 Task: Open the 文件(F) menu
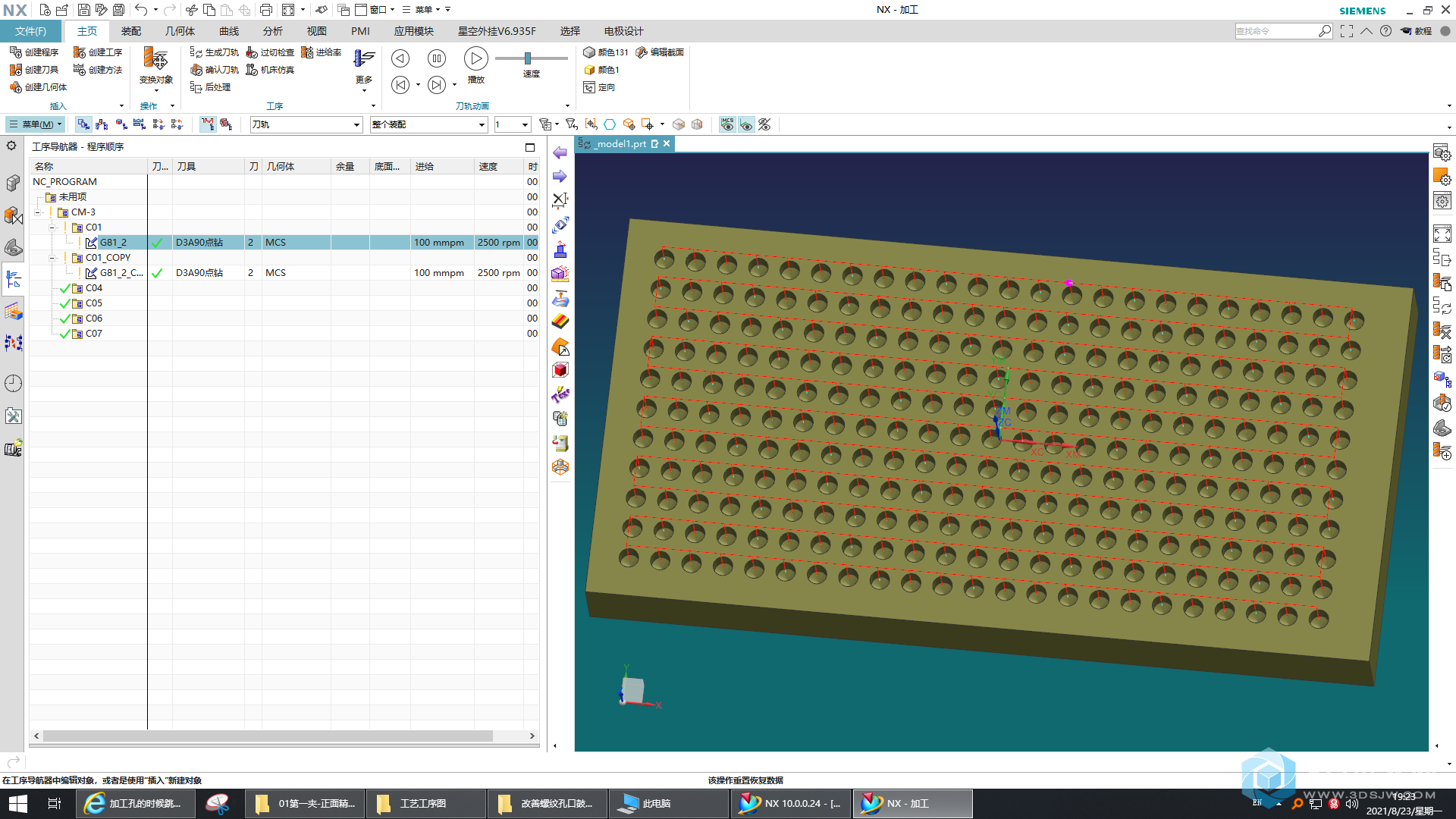pyautogui.click(x=30, y=31)
